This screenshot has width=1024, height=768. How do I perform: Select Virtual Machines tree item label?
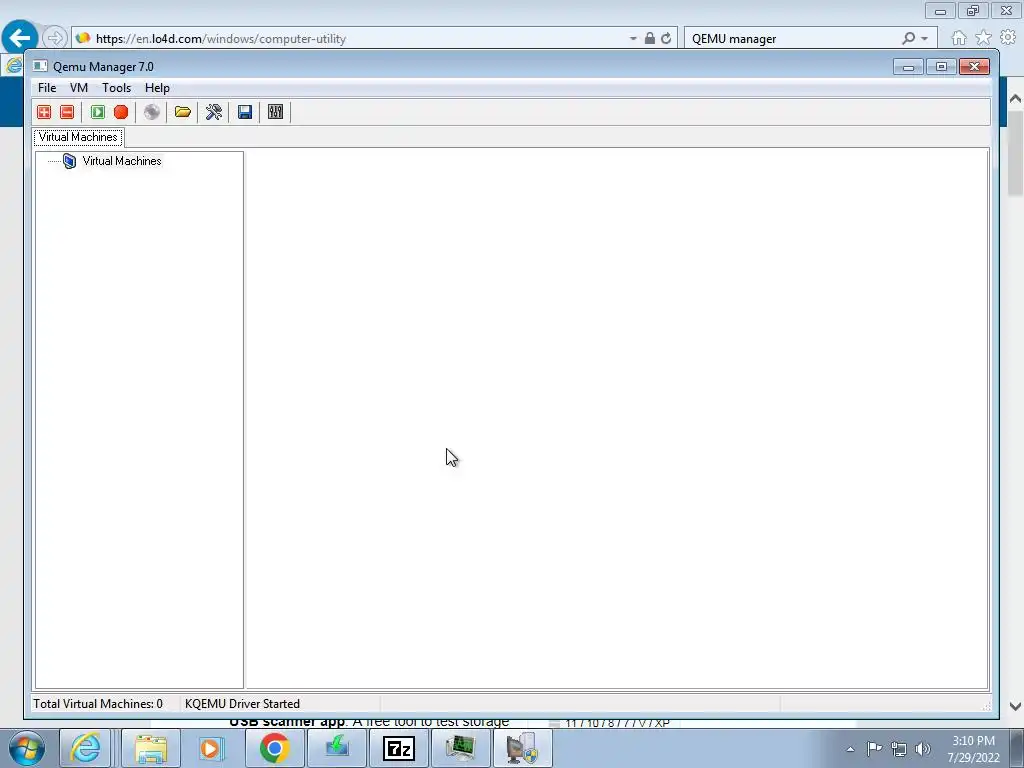(x=122, y=161)
